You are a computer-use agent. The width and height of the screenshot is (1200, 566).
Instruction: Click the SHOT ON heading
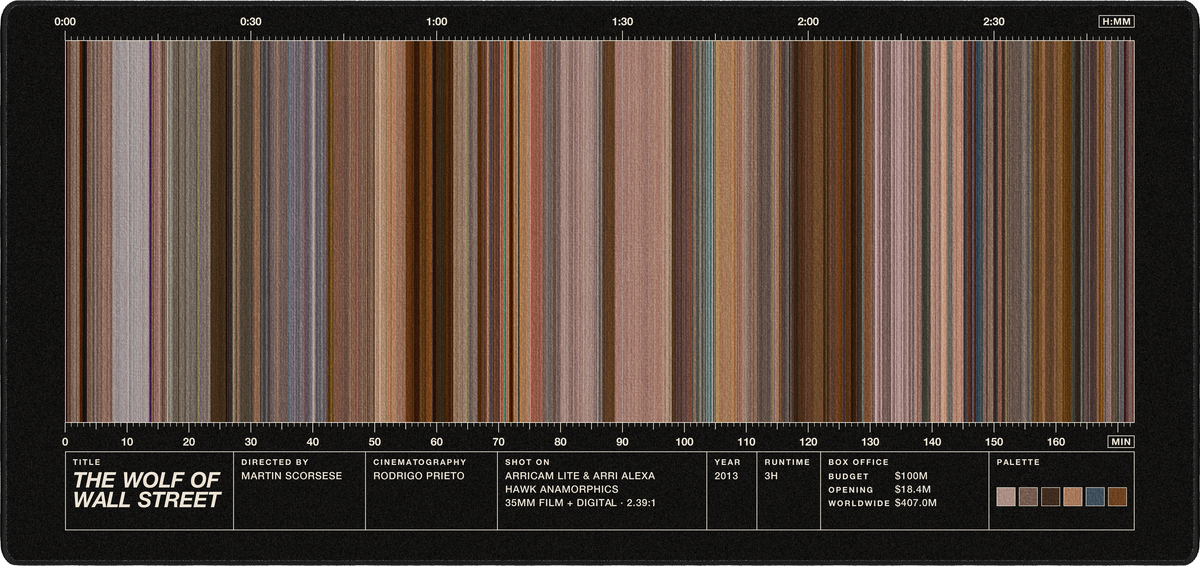(528, 462)
